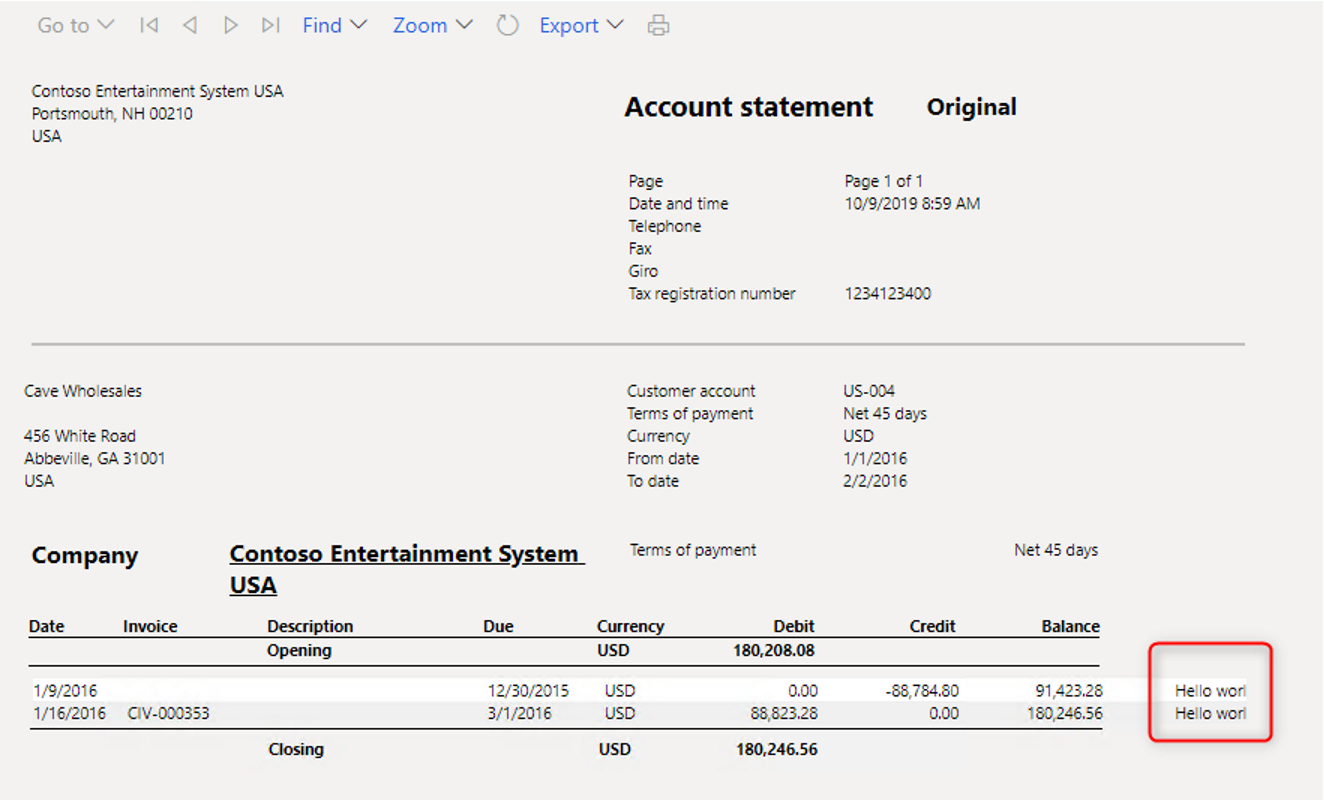
Task: Click Portsmouth, NH 00210 address line
Action: [112, 114]
